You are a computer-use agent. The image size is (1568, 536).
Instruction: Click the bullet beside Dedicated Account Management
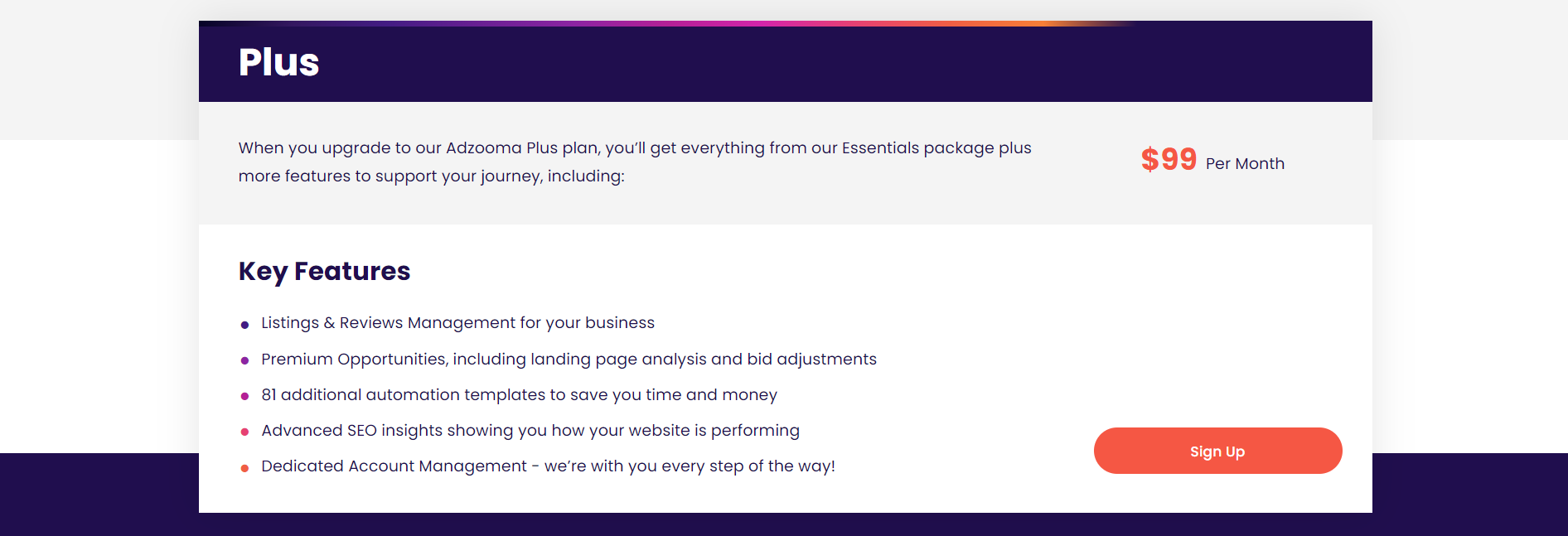(244, 468)
